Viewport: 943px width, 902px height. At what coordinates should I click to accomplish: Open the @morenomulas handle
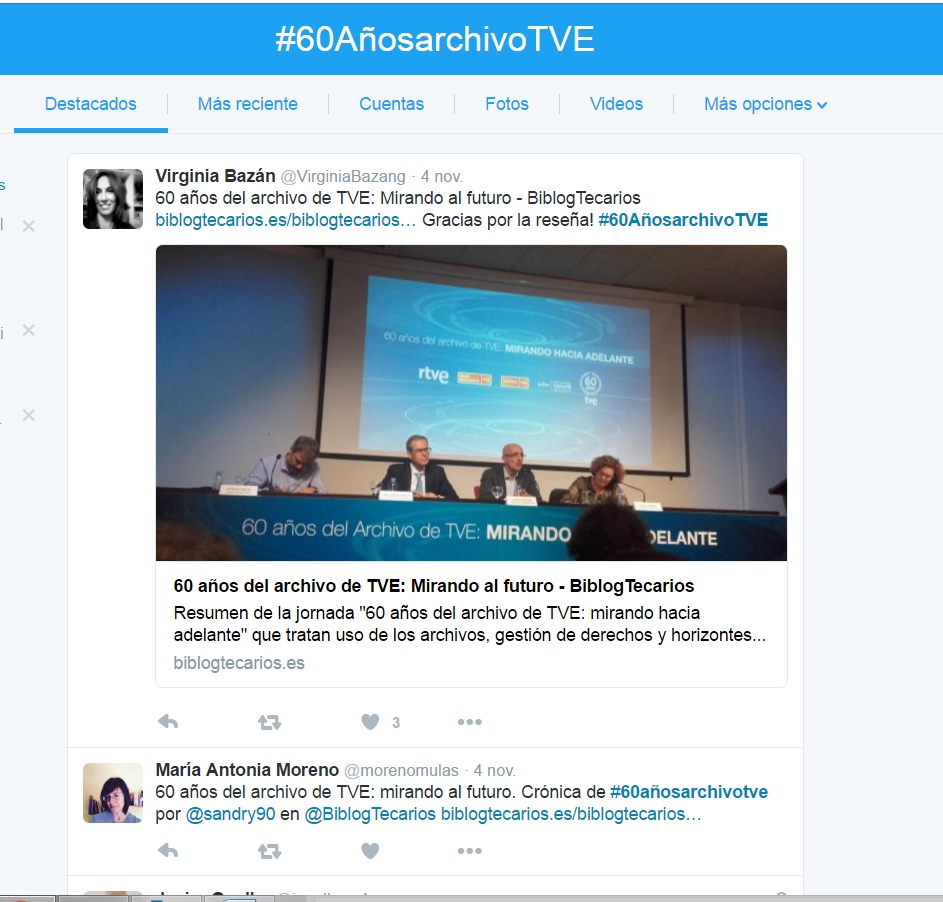[x=401, y=770]
